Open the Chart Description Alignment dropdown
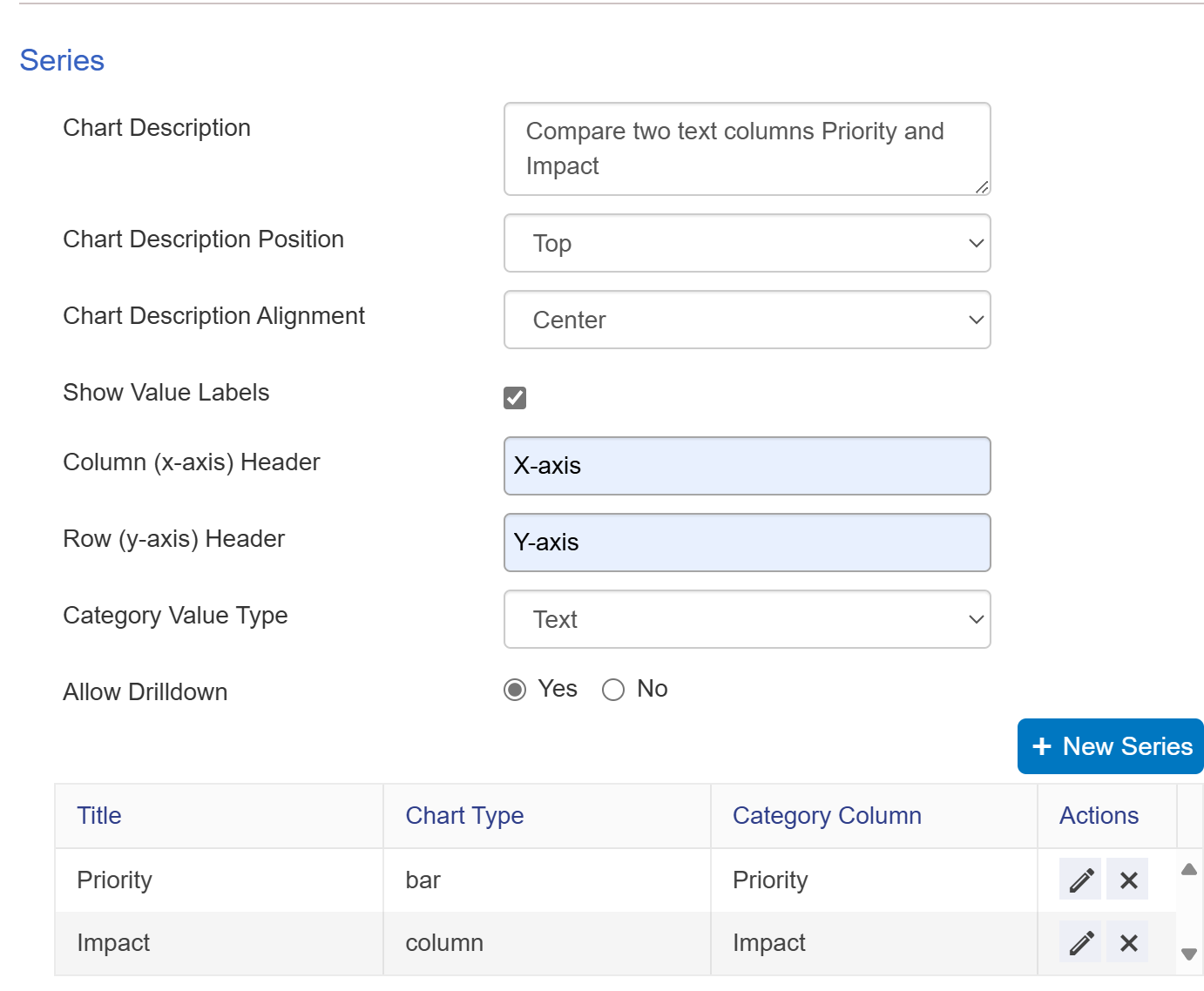This screenshot has height=991, width=1204. pyautogui.click(x=747, y=320)
